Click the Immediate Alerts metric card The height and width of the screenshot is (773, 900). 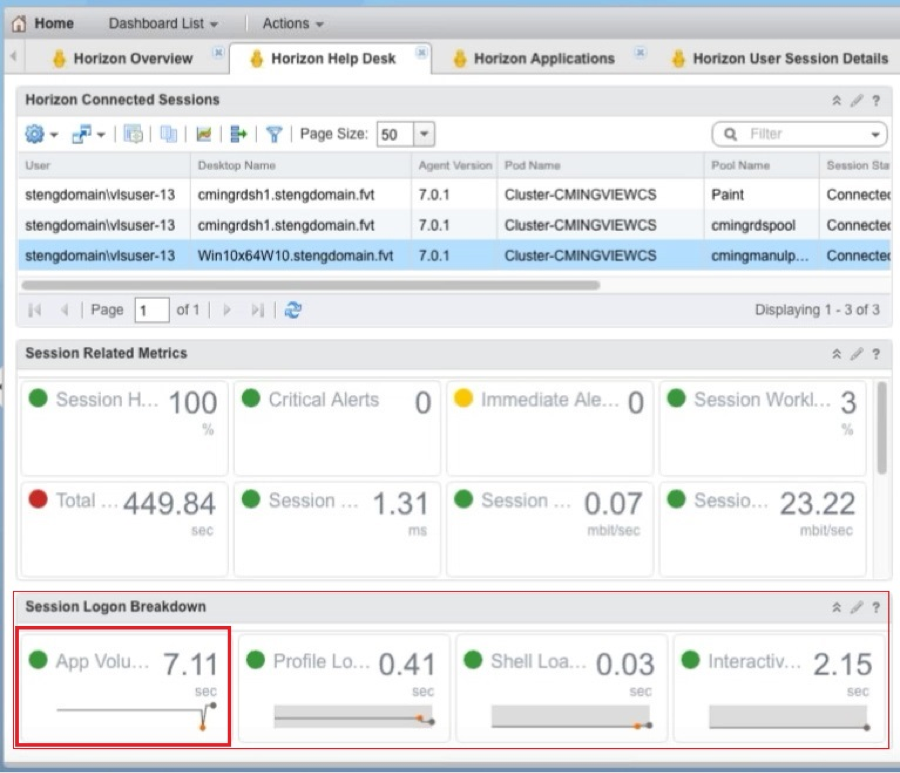550,428
